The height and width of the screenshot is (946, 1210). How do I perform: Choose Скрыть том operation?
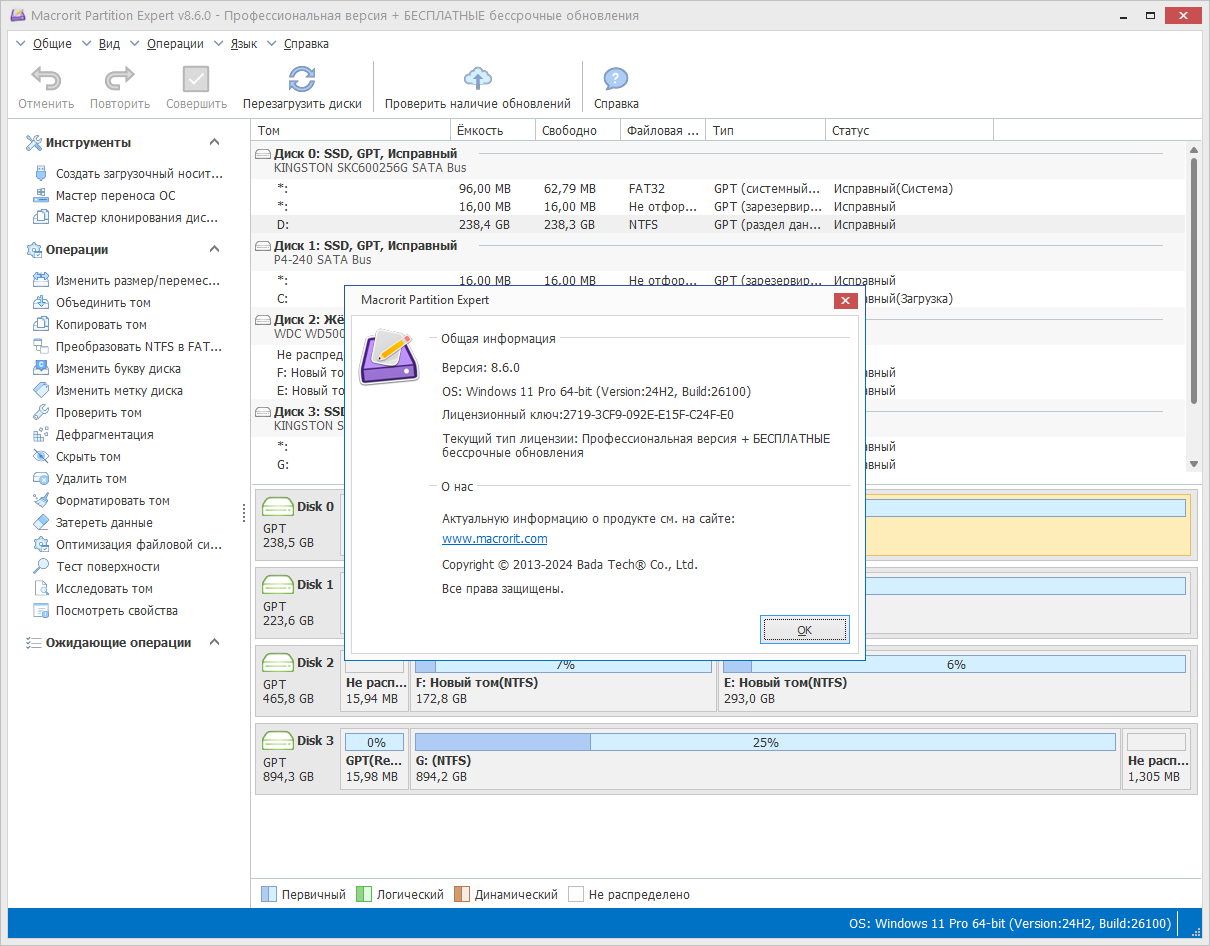pyautogui.click(x=77, y=456)
